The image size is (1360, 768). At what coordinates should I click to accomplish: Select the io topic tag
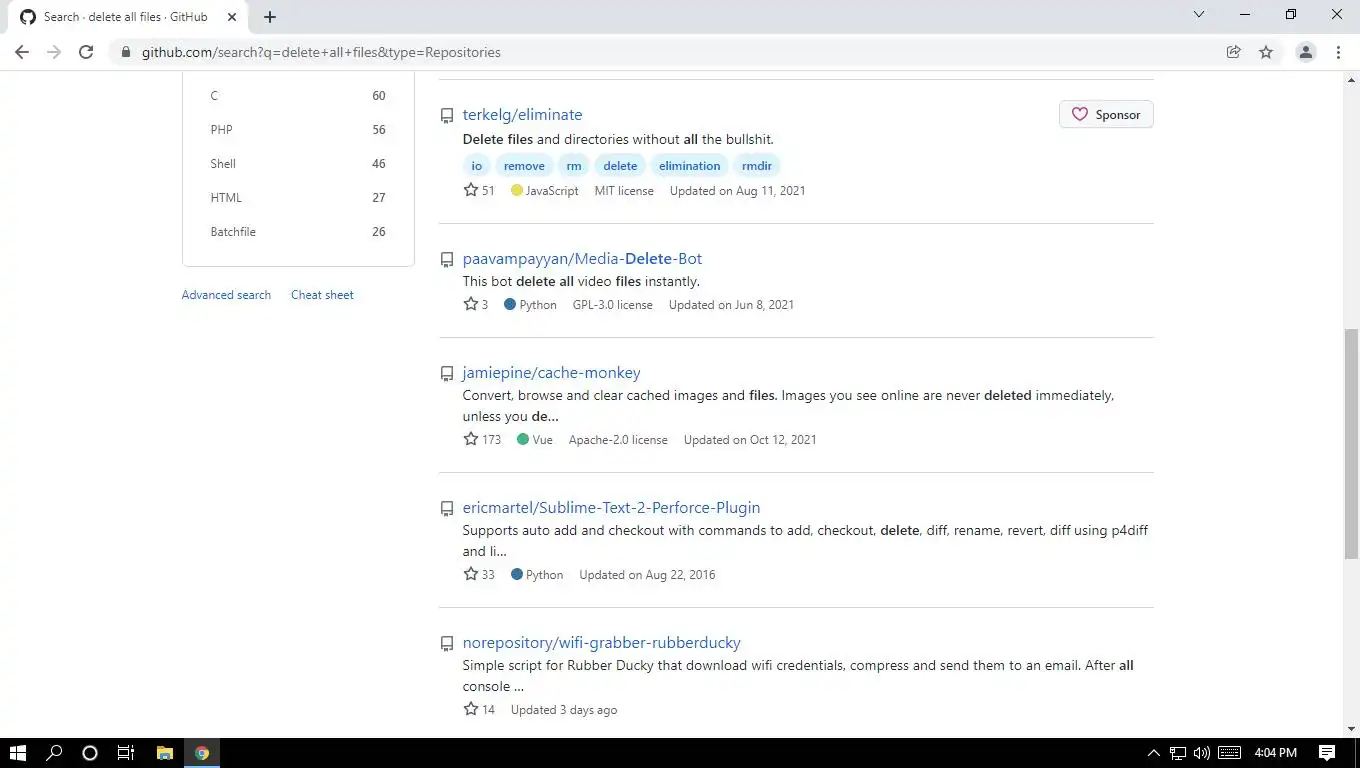click(476, 166)
